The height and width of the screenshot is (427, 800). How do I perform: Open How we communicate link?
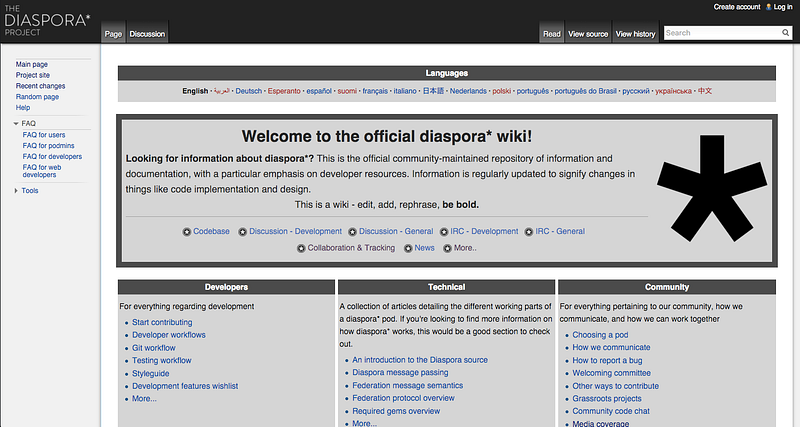pos(611,347)
